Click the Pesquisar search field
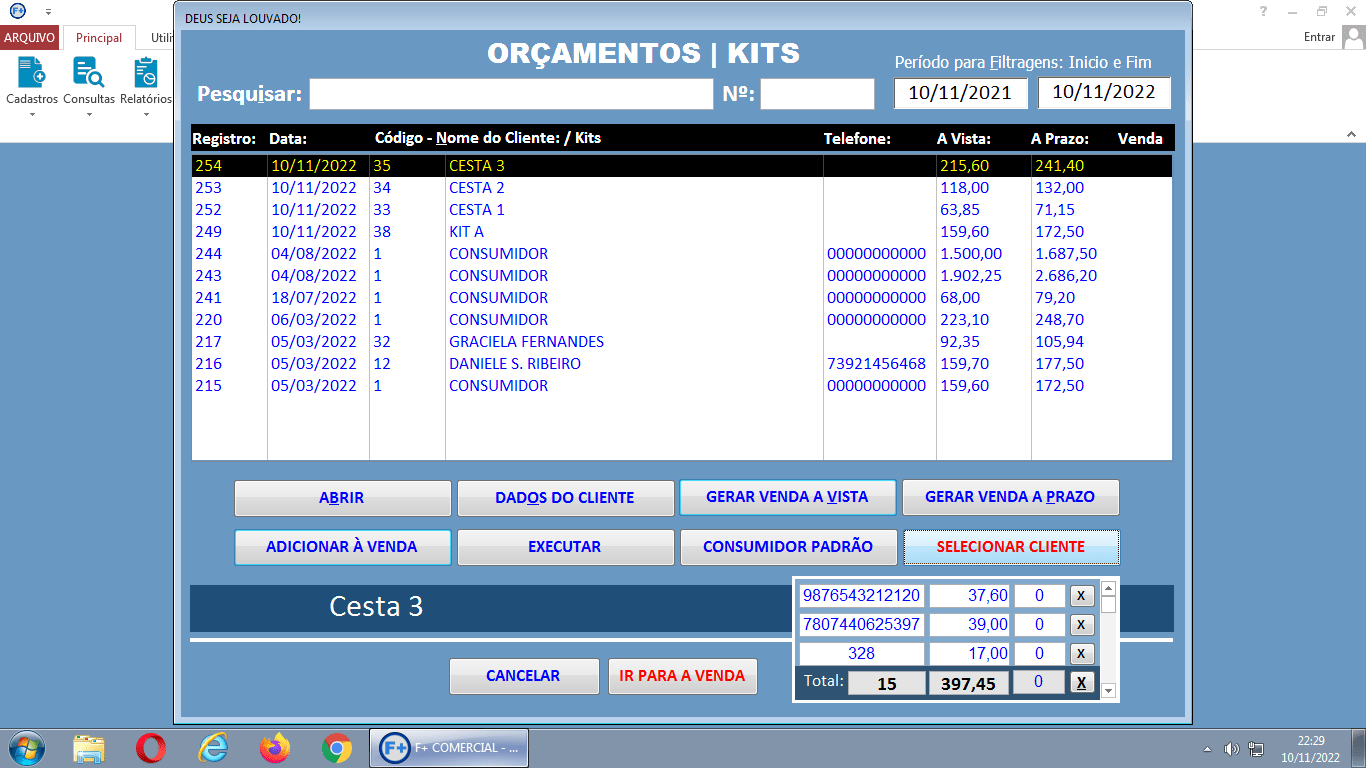Viewport: 1366px width, 768px height. 511,94
